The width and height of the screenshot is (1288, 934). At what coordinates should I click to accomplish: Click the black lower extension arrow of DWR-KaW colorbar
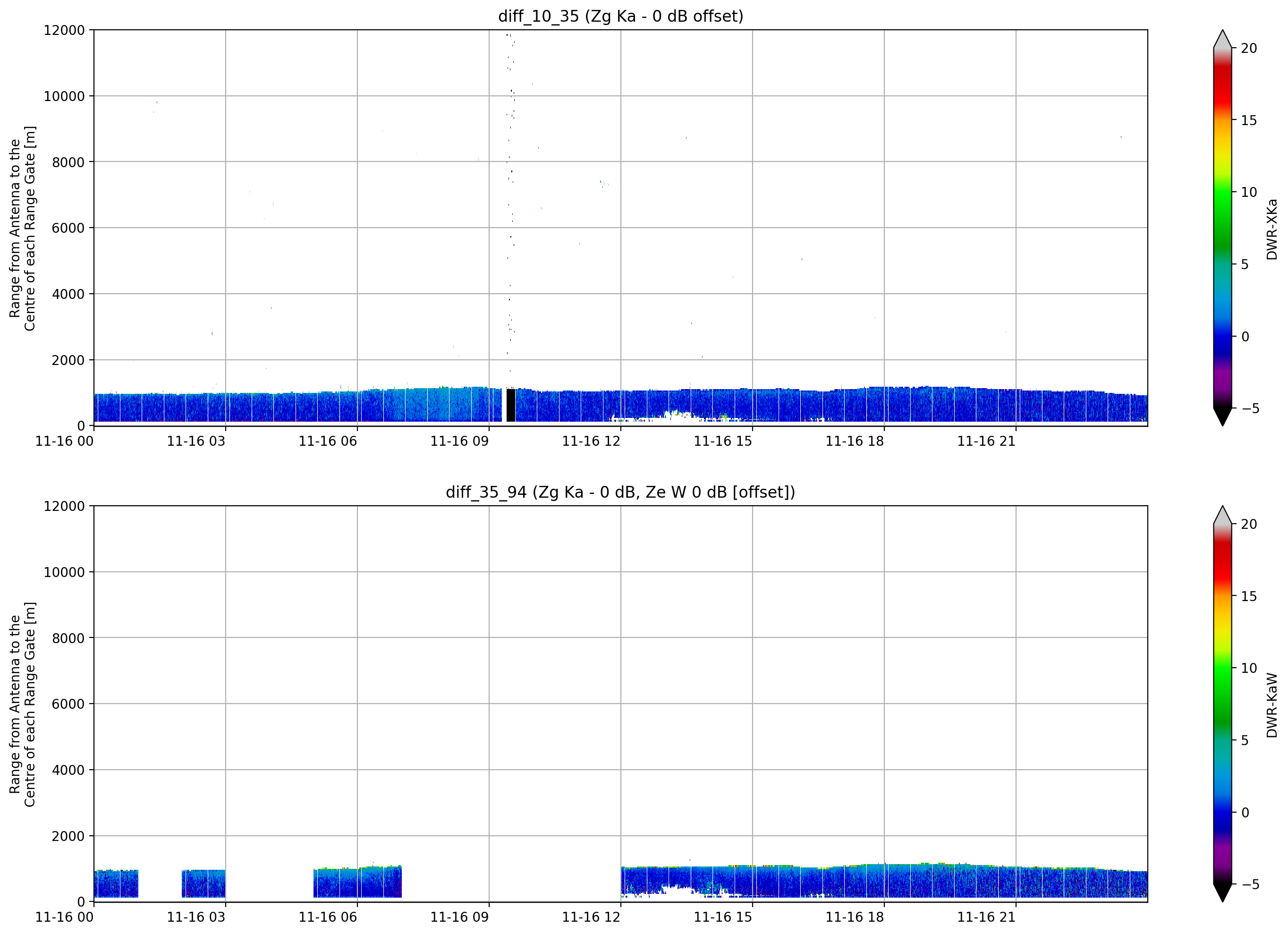(1223, 892)
